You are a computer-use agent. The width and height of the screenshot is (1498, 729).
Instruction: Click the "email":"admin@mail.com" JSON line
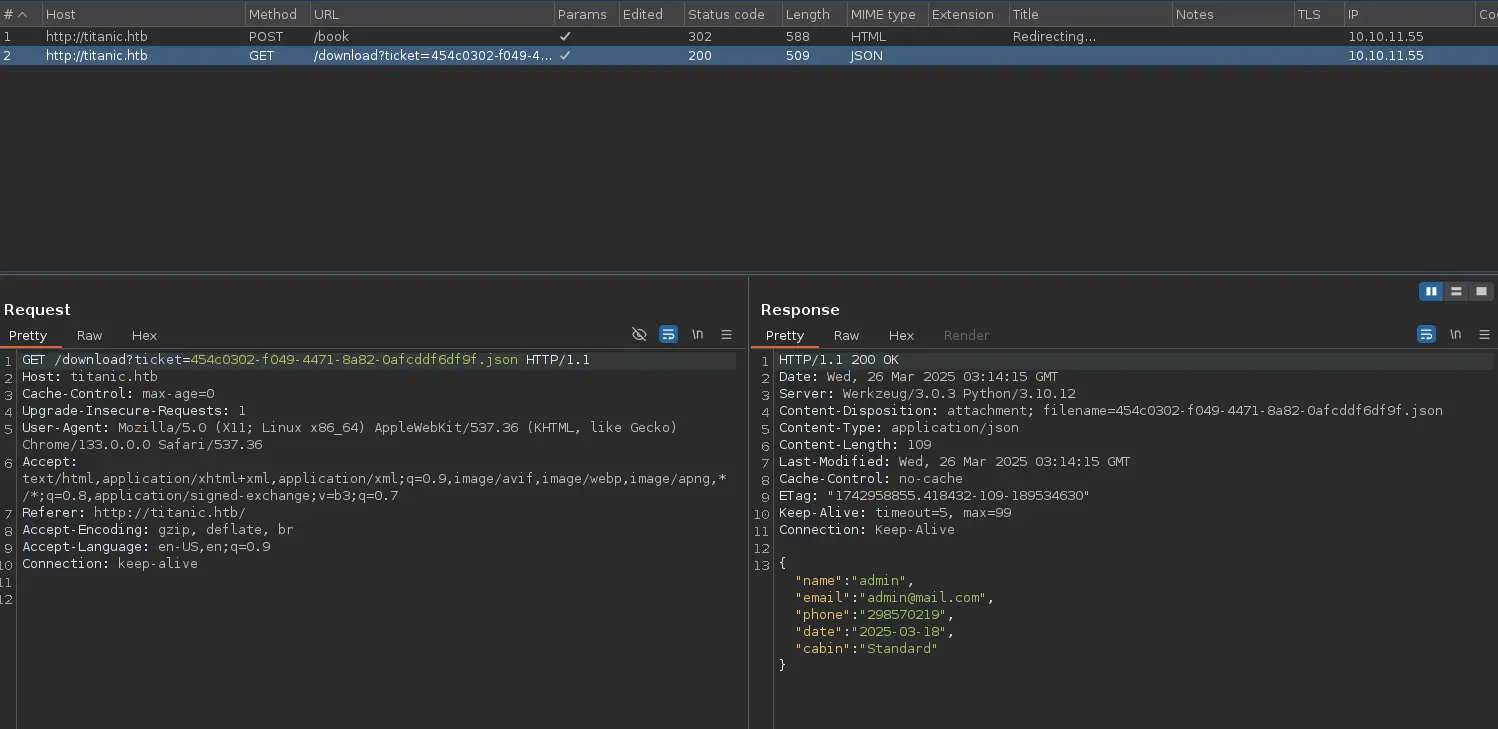click(x=894, y=598)
